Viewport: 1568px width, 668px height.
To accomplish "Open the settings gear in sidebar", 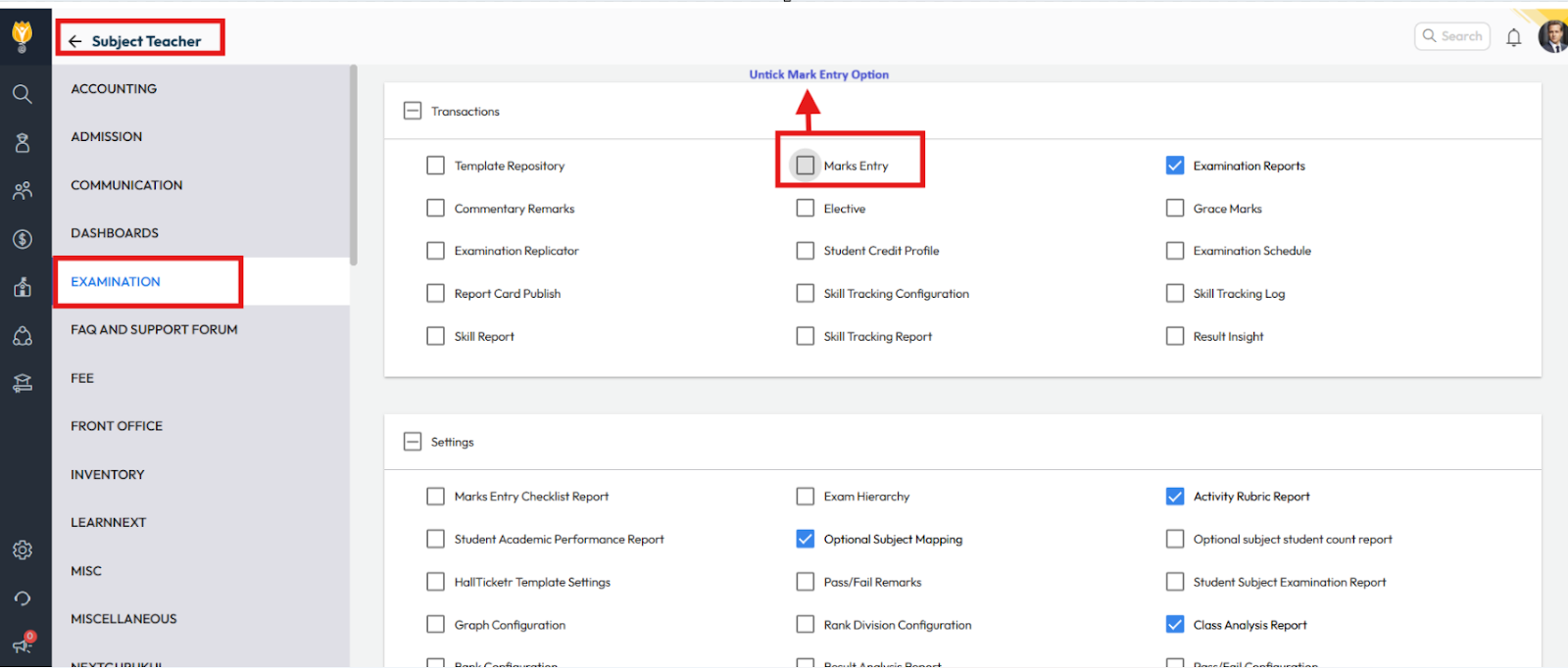I will pyautogui.click(x=23, y=550).
